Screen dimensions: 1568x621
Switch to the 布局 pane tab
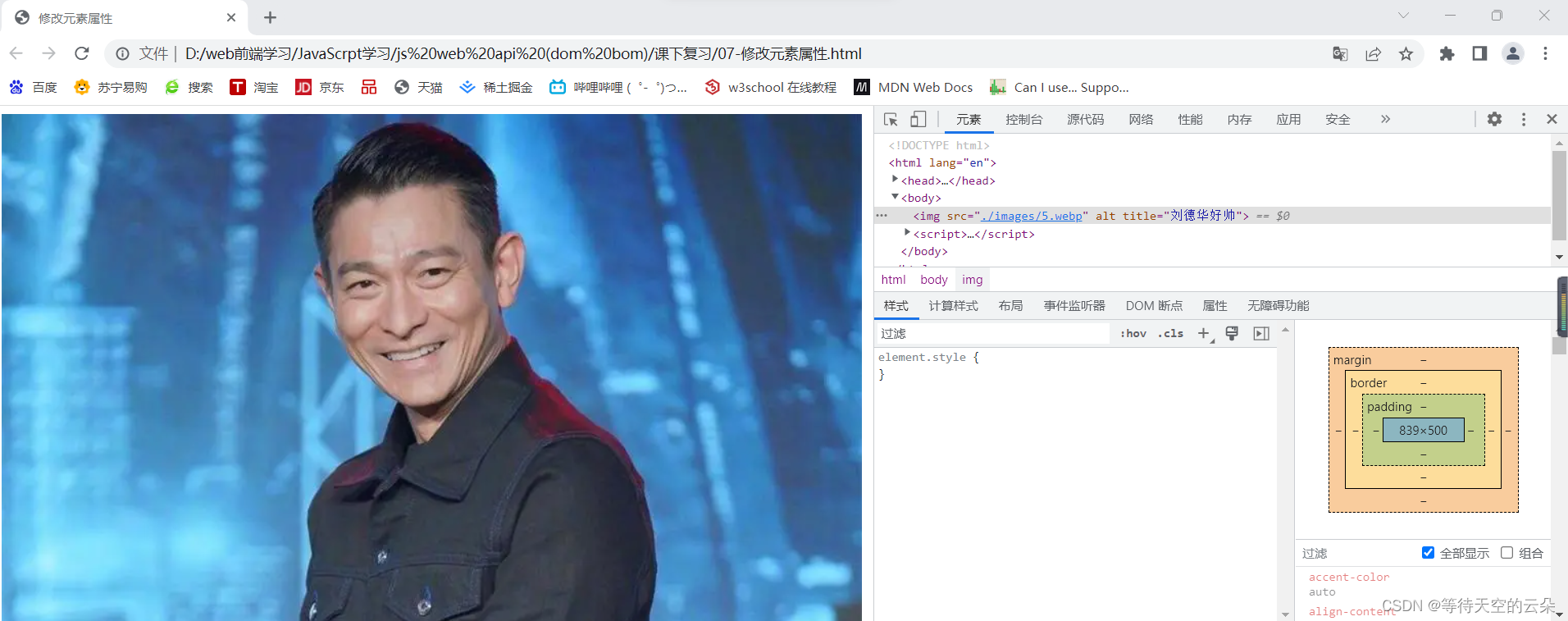click(x=1011, y=306)
